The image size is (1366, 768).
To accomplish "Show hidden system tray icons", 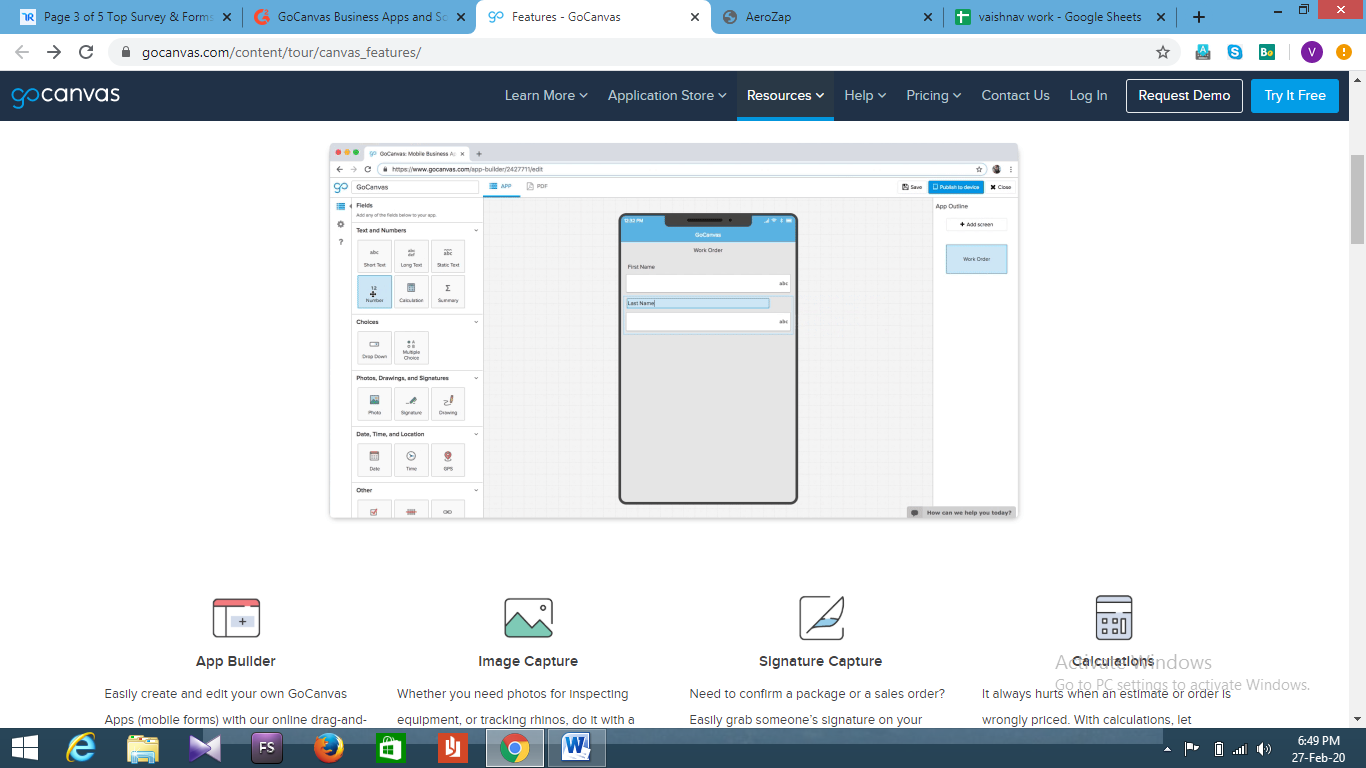I will (1167, 749).
